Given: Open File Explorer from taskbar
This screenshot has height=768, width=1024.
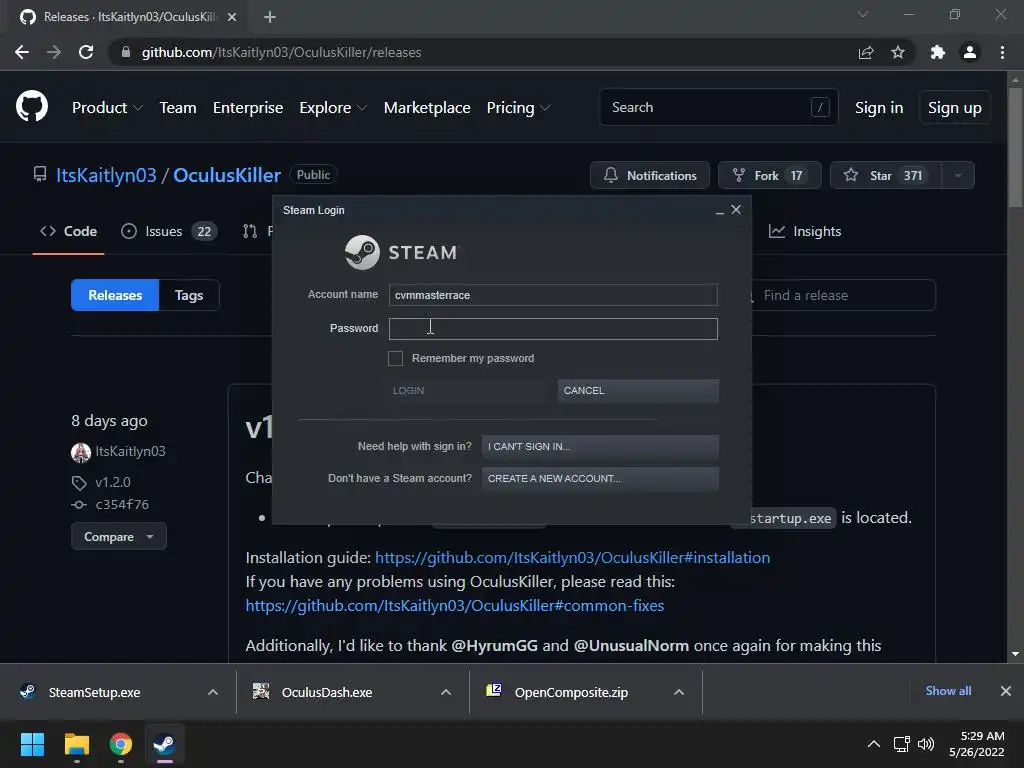Looking at the screenshot, I should coord(76,744).
